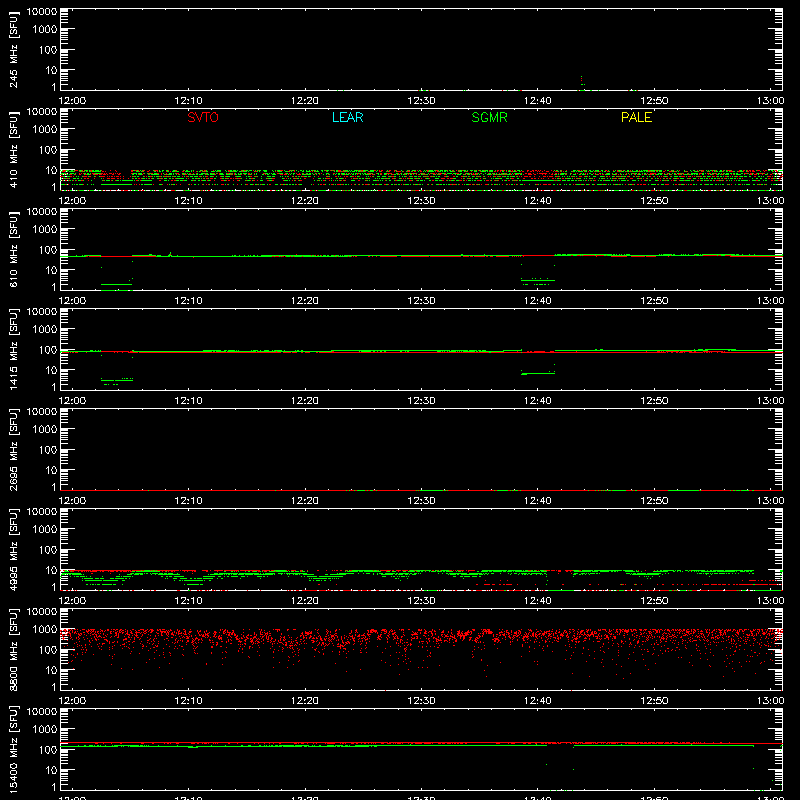Click the 13:00 tick label under 245 MHz panel
The height and width of the screenshot is (800, 800).
(770, 101)
